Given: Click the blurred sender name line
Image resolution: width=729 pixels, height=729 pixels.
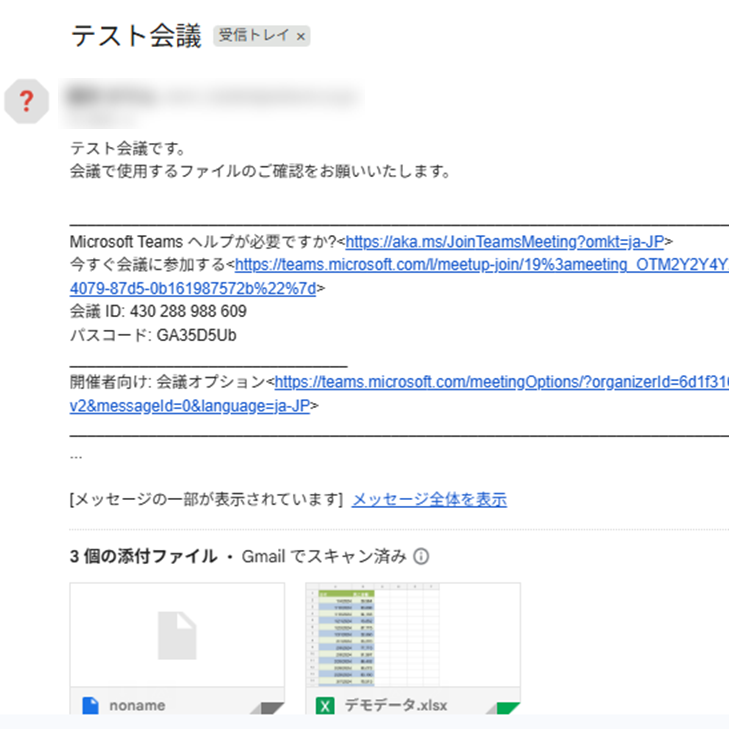Looking at the screenshot, I should (212, 96).
